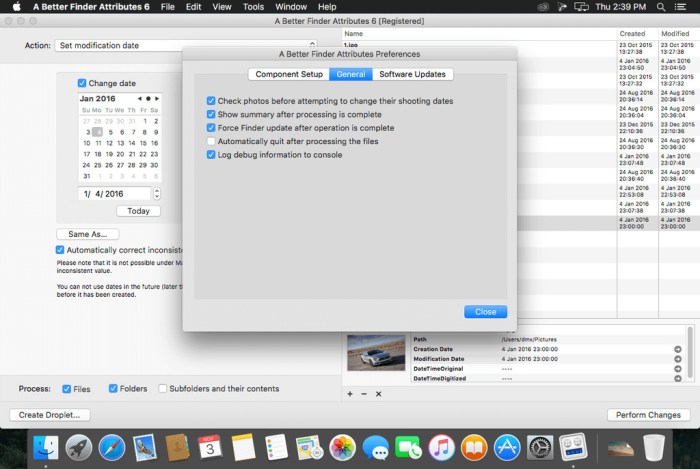Click the date field stepper arrows
Screen dimensions: 700x469
[x=157, y=194]
